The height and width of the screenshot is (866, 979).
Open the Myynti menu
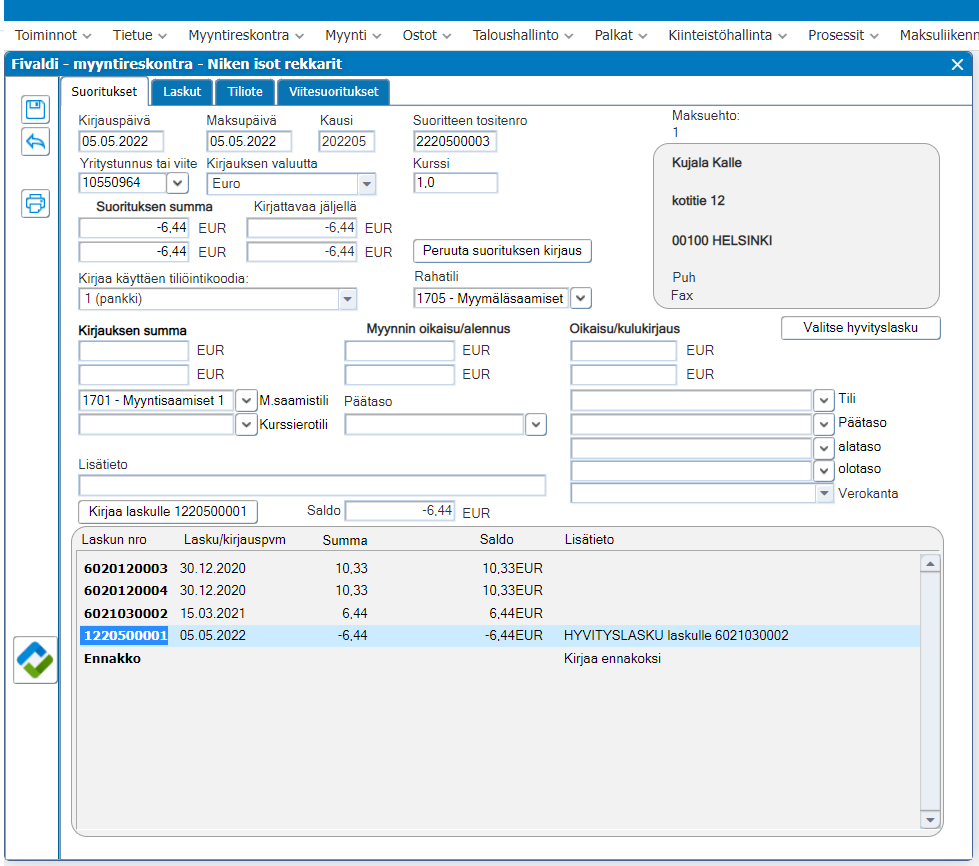point(353,36)
